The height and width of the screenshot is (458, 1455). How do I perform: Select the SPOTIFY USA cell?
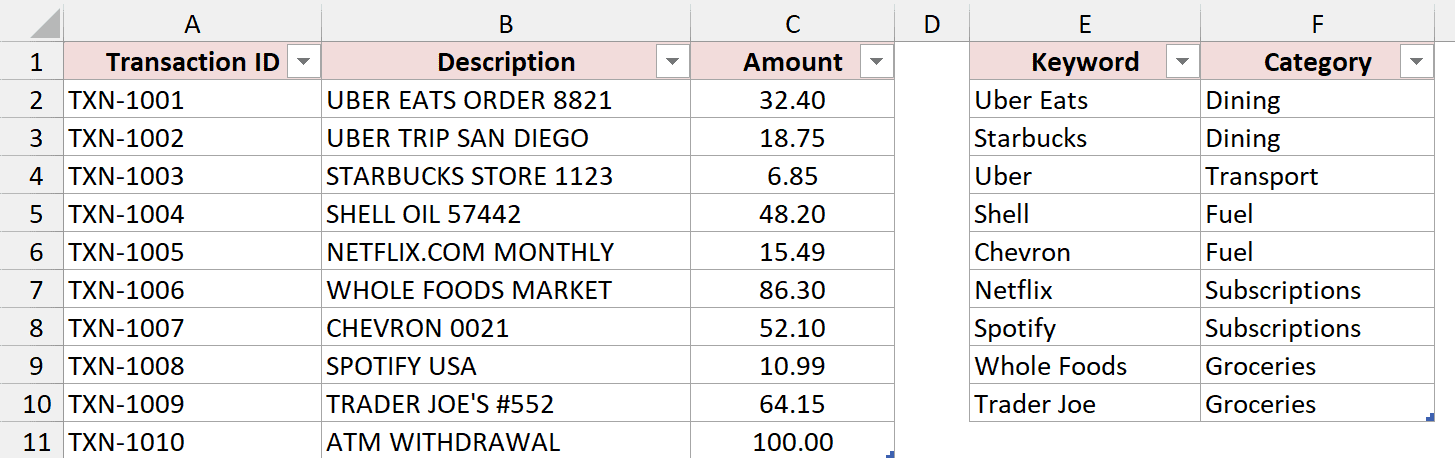click(506, 366)
